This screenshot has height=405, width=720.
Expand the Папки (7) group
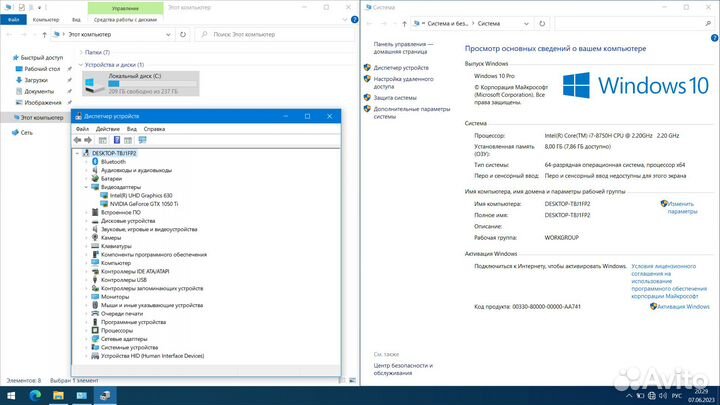tap(81, 52)
